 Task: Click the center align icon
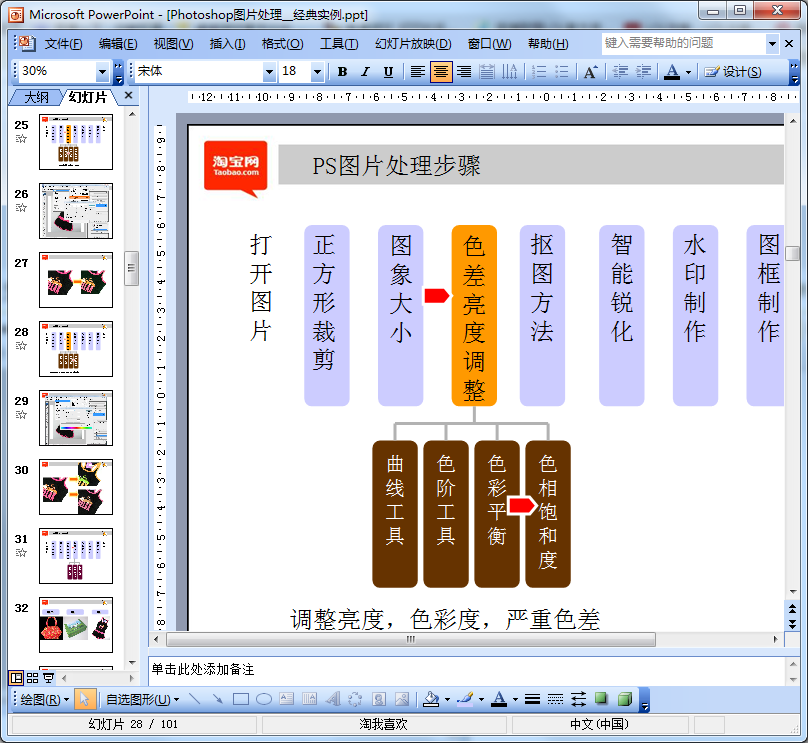pyautogui.click(x=441, y=72)
